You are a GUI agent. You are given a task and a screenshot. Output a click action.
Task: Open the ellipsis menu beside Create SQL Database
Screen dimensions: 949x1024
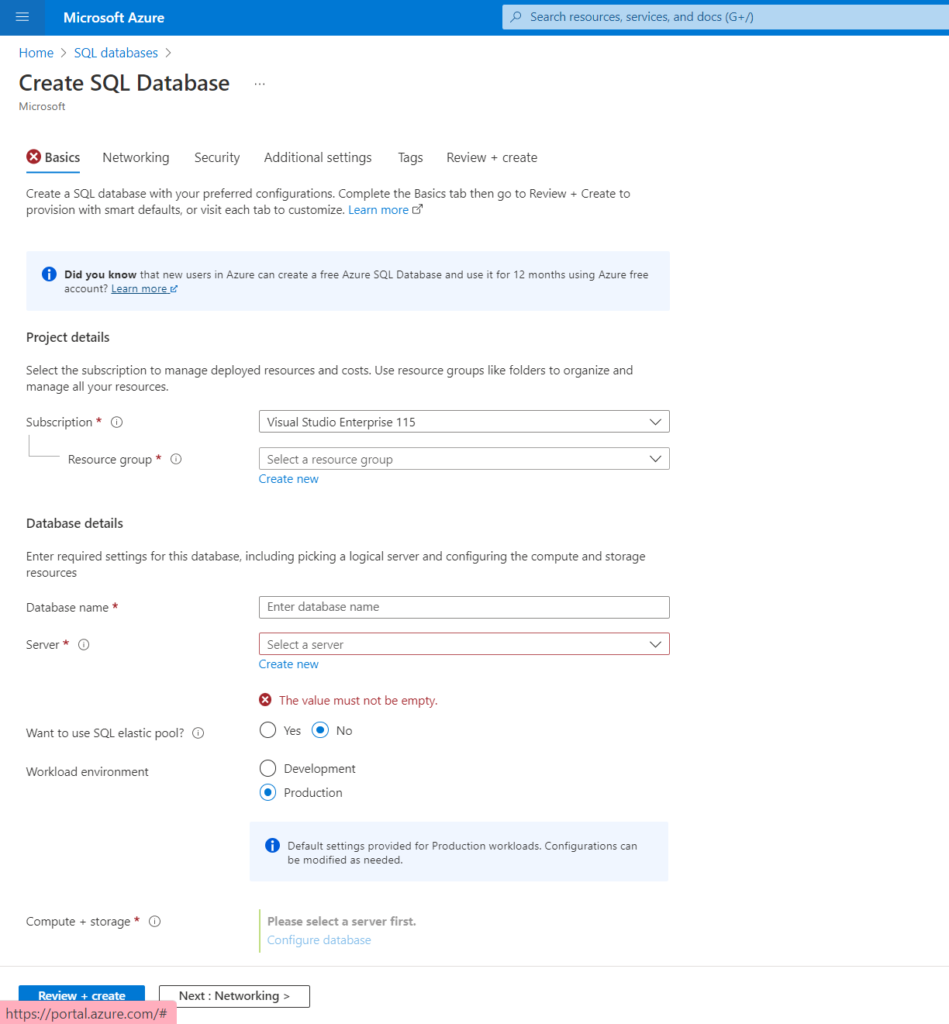260,84
